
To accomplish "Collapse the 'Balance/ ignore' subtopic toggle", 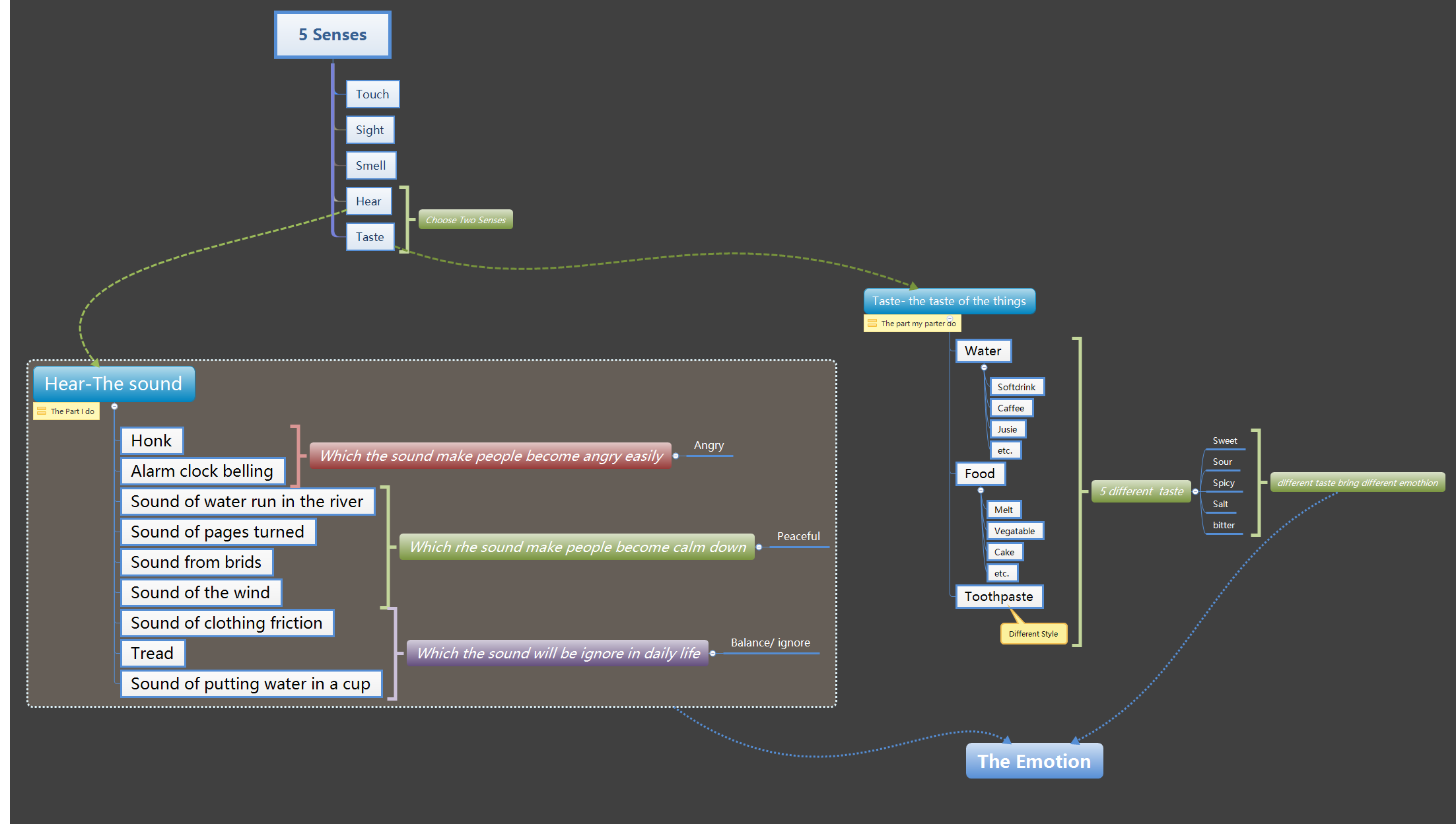I will click(712, 653).
